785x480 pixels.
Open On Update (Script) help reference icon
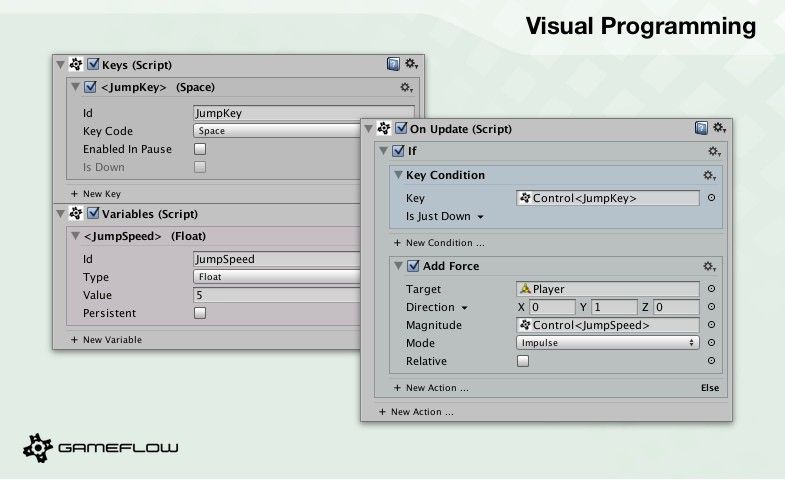coord(701,128)
